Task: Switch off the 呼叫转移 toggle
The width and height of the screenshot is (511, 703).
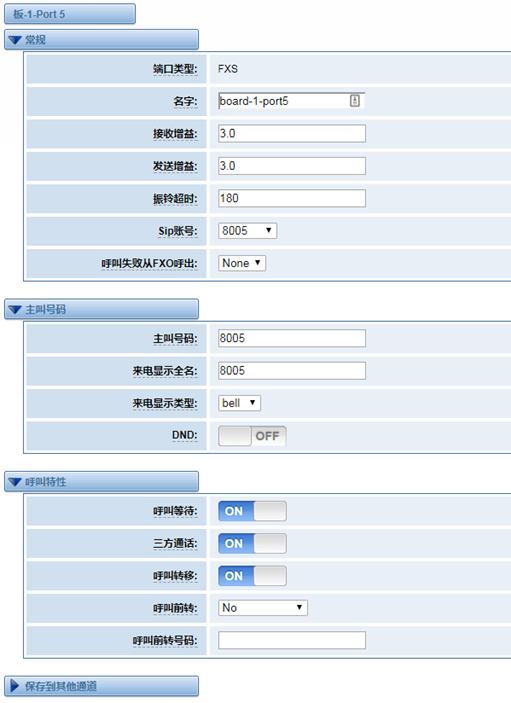Action: point(252,576)
